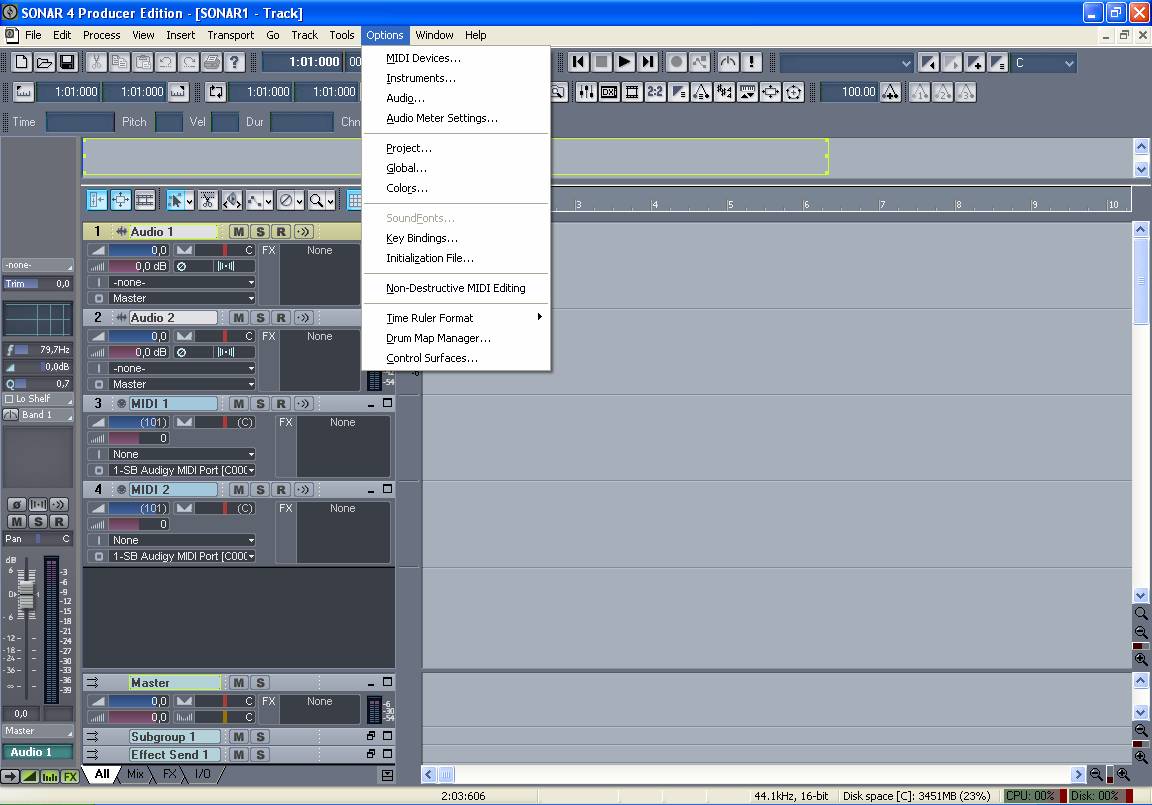Click the New file icon

(x=22, y=62)
